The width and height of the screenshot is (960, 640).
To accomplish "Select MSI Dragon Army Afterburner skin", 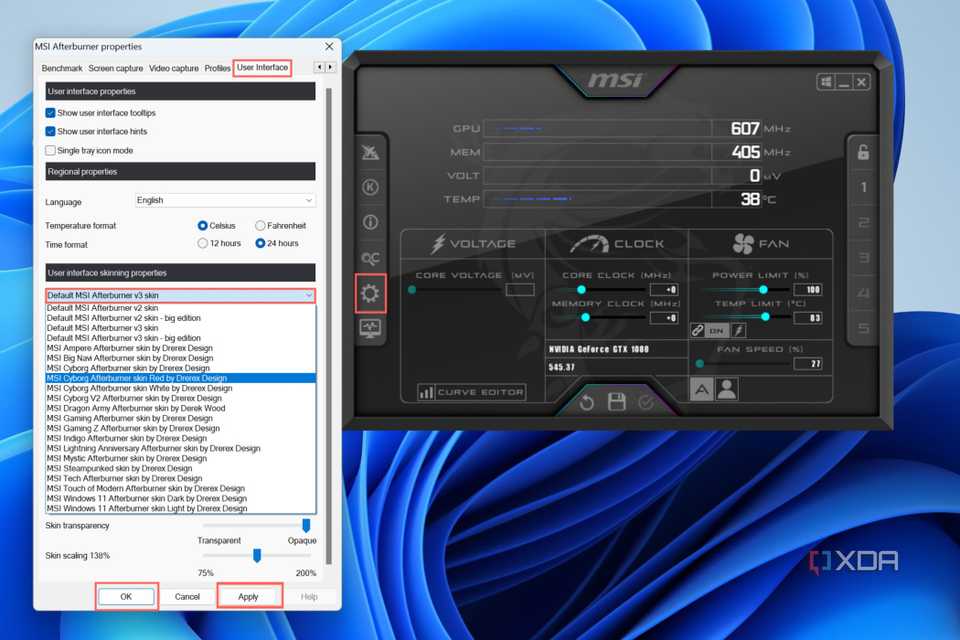I will click(181, 408).
